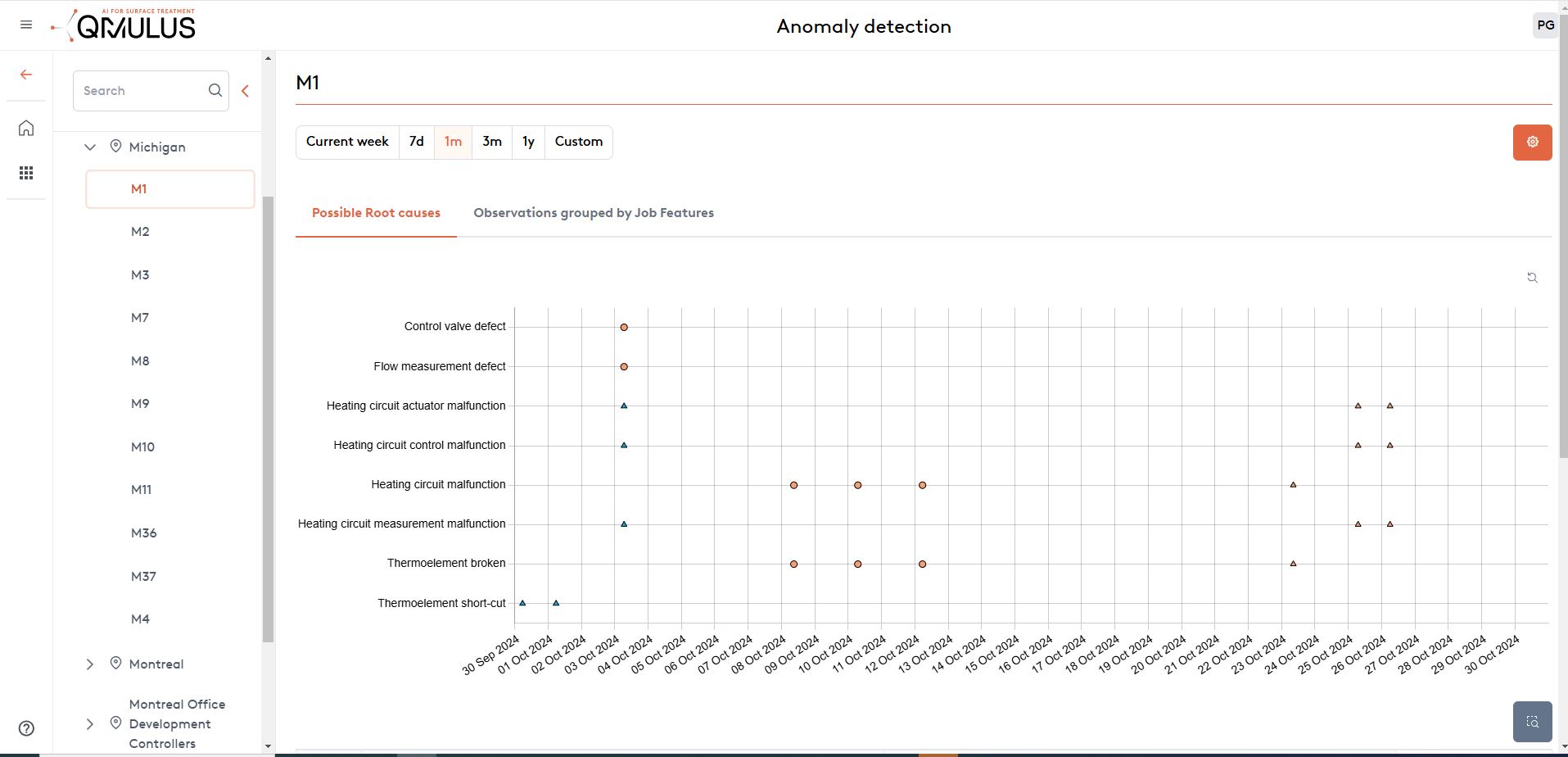The image size is (1568, 757).
Task: Click the chart reset refresh icon
Action: coord(1532,278)
